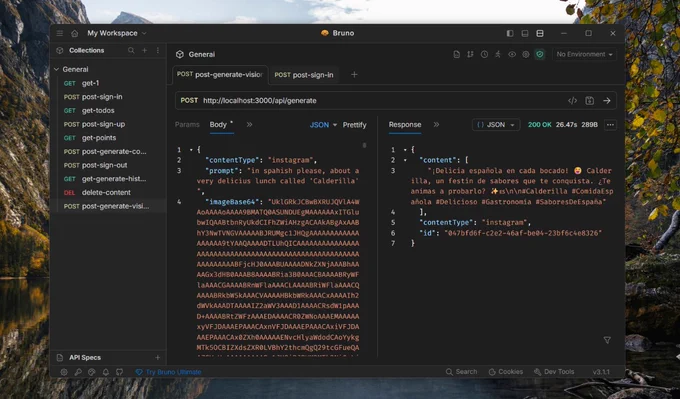Click the request URL field
The image size is (680, 399).
tap(382, 101)
